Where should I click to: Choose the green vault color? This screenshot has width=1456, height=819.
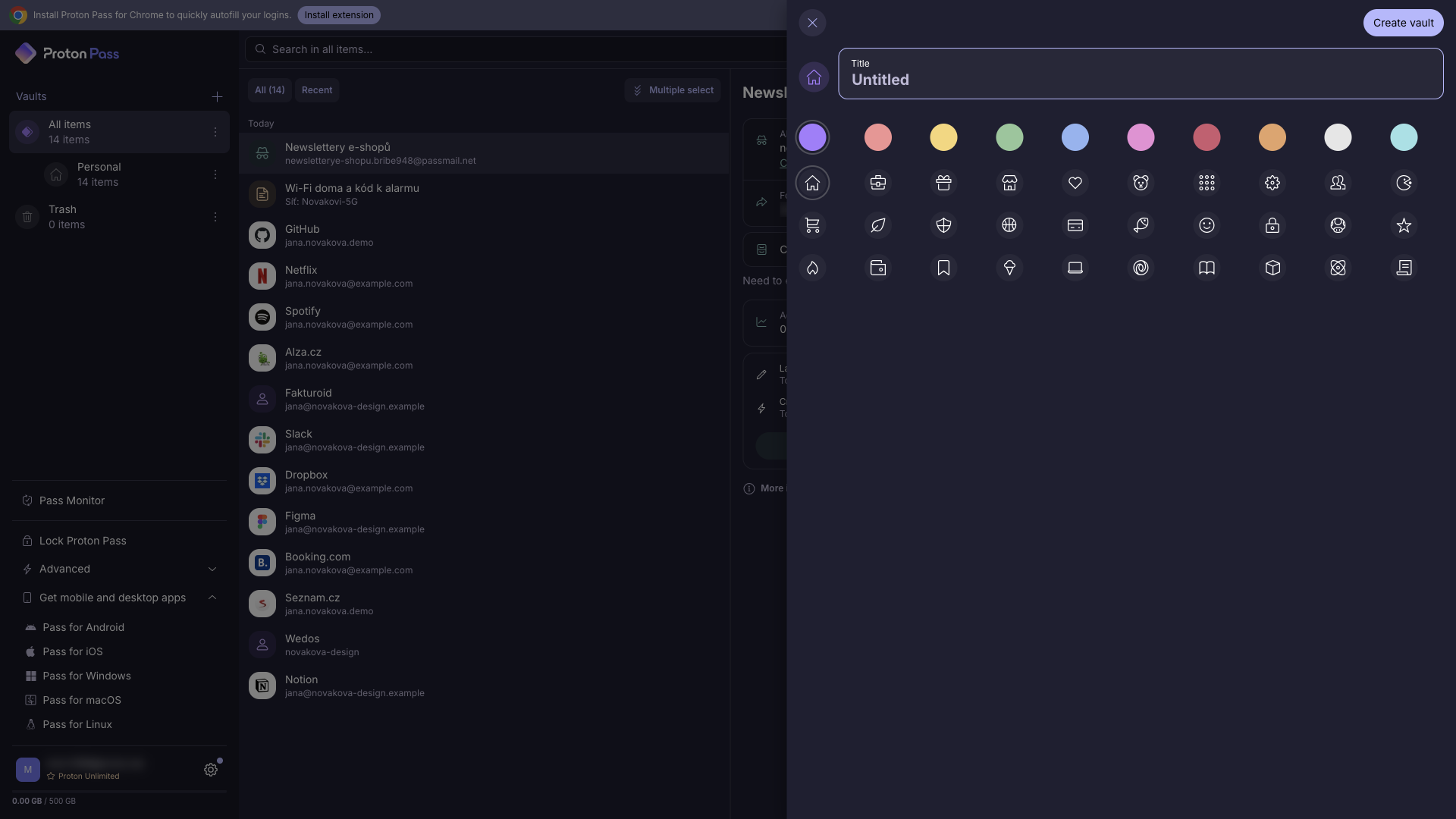[x=1009, y=137]
